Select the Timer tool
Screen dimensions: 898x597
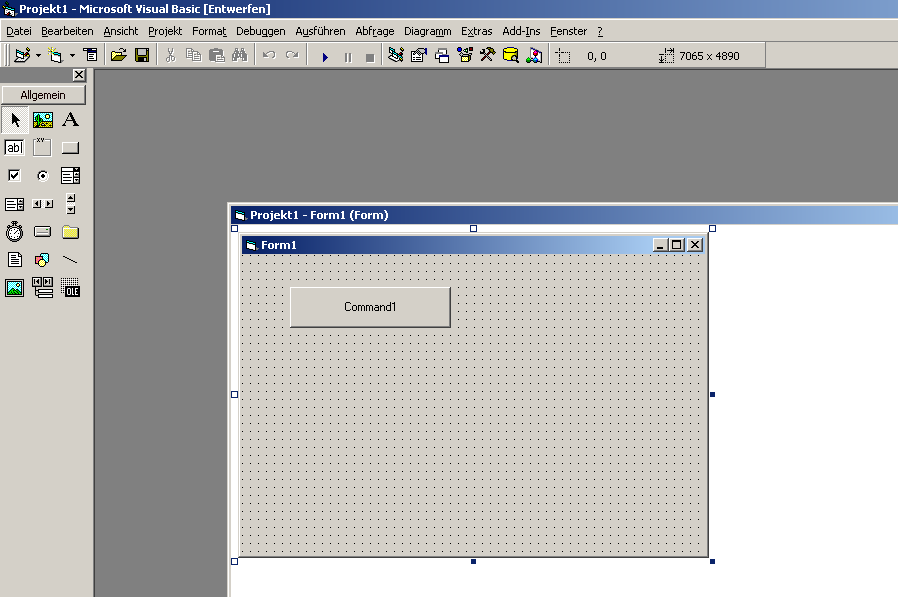tap(15, 232)
